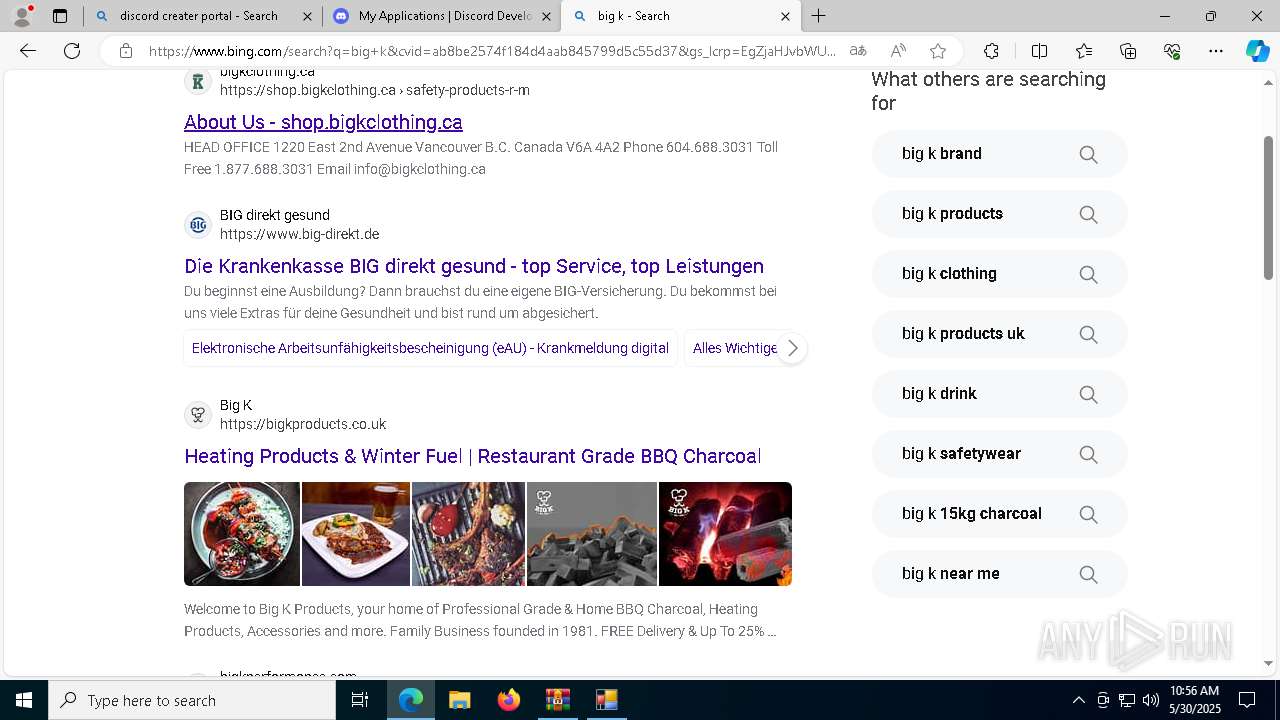Open the grilled meat with sauce thumbnail
This screenshot has height=720, width=1280.
(x=468, y=534)
